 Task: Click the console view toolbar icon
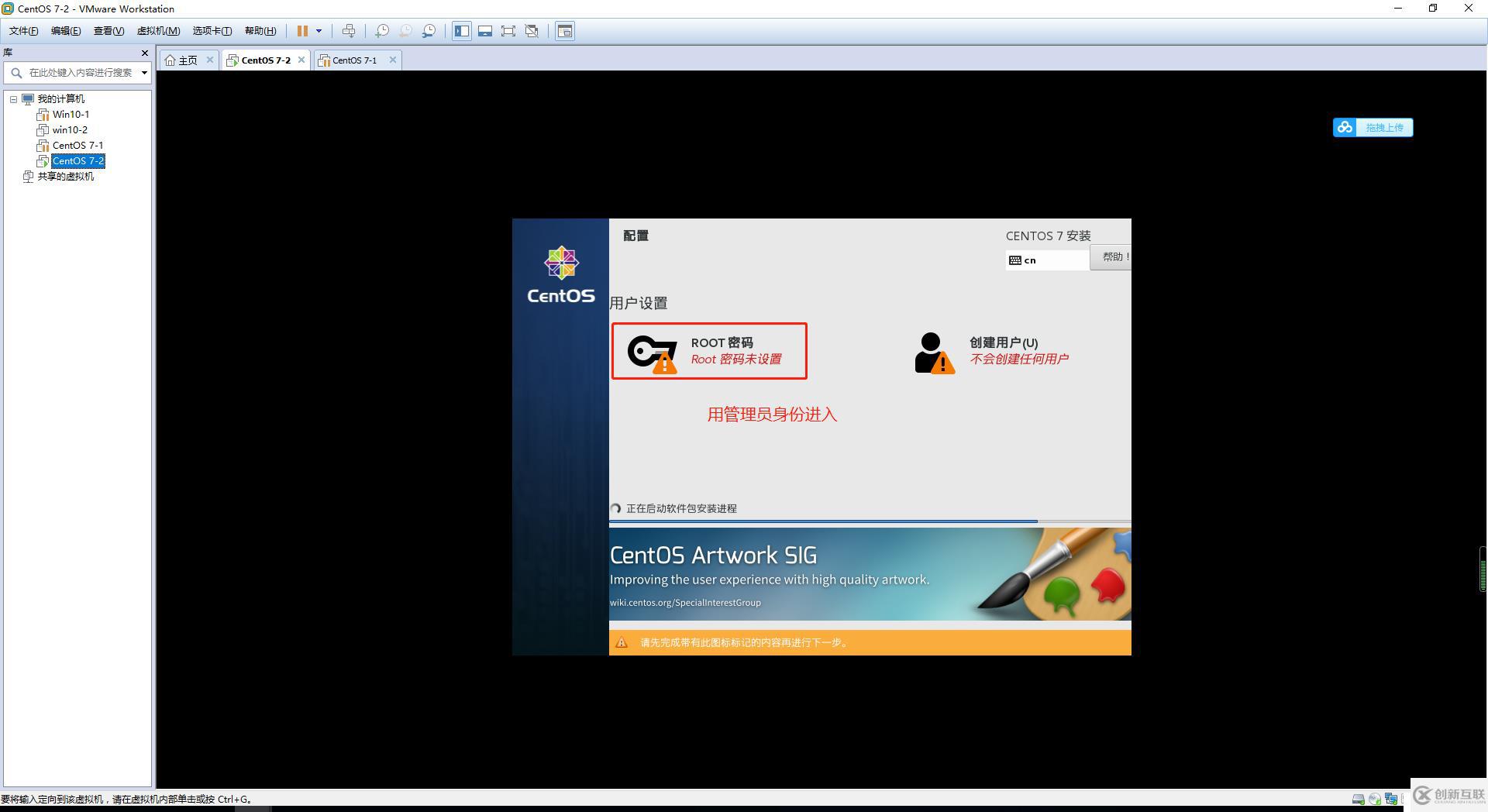[x=565, y=31]
